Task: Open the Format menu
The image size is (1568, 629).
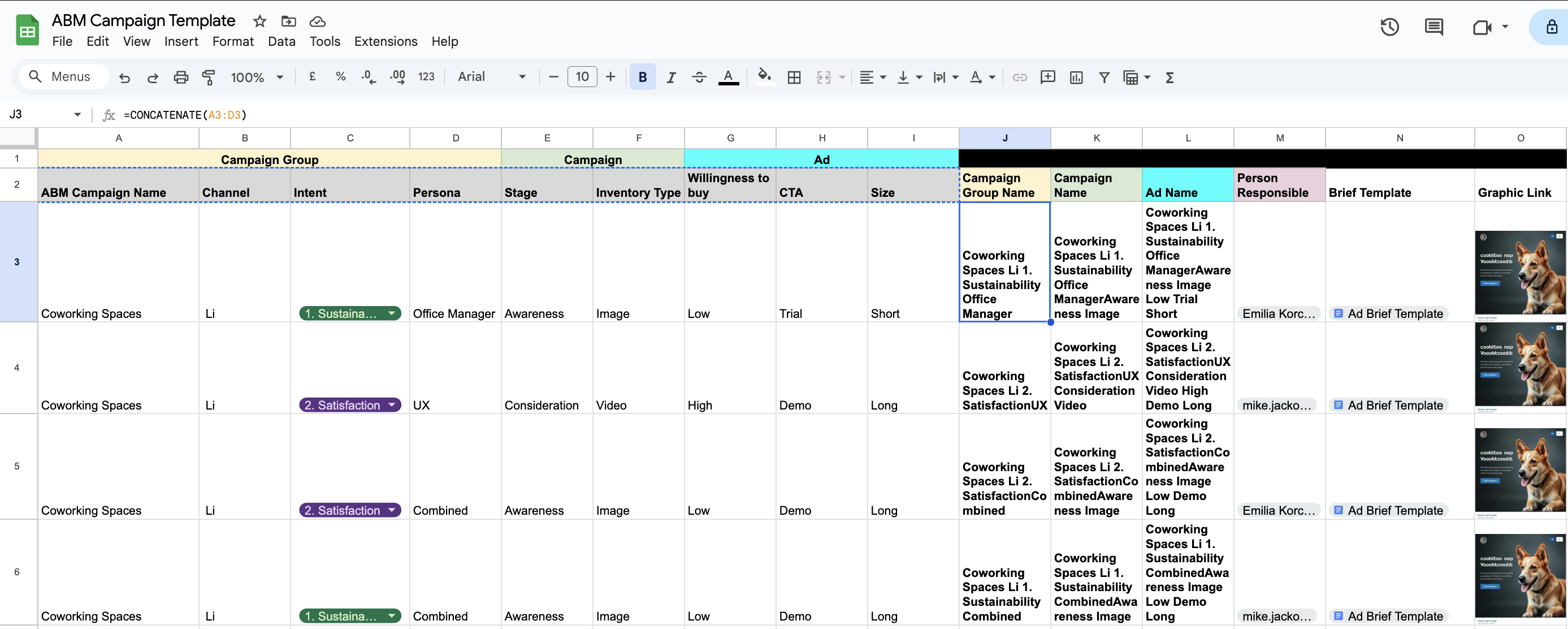Action: [233, 41]
